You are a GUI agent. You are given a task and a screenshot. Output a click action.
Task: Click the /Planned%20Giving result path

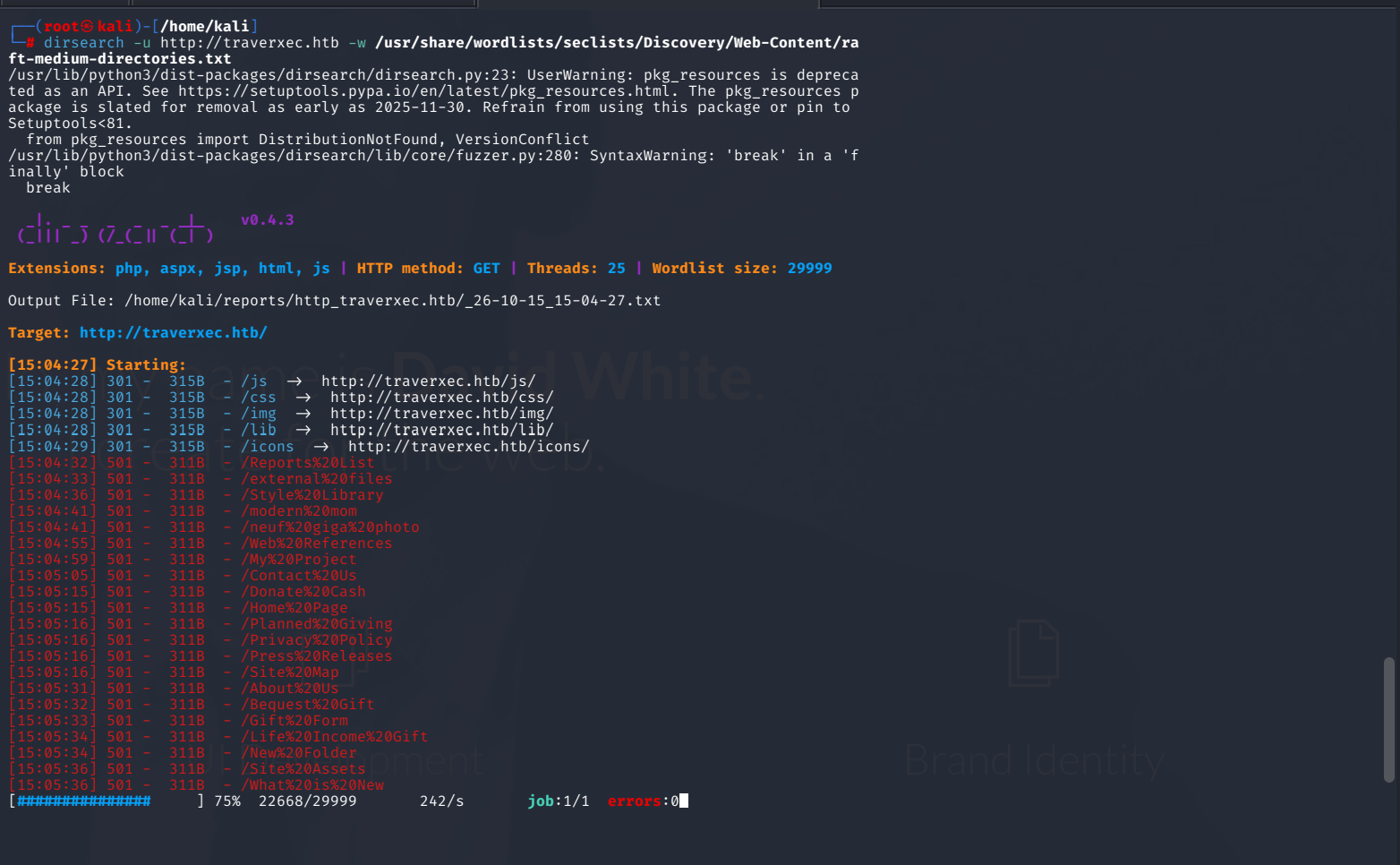pyautogui.click(x=317, y=624)
